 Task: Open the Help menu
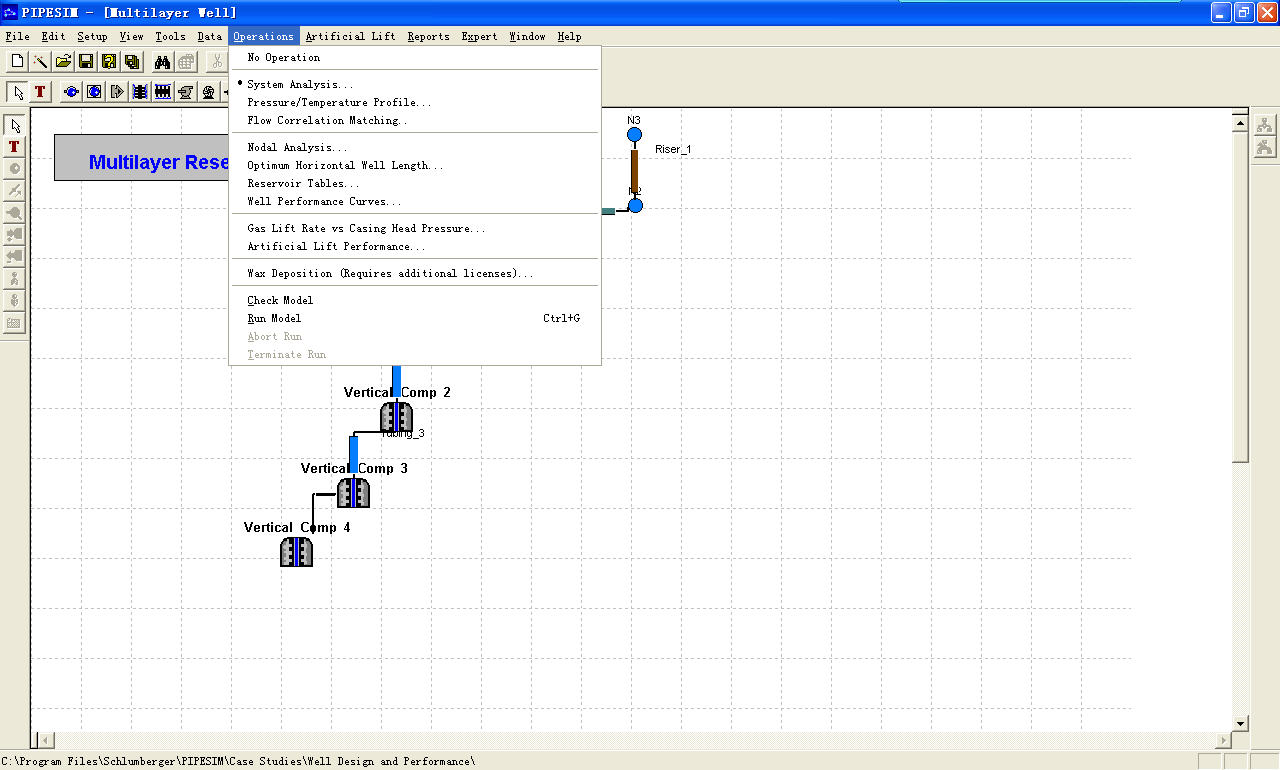point(569,37)
